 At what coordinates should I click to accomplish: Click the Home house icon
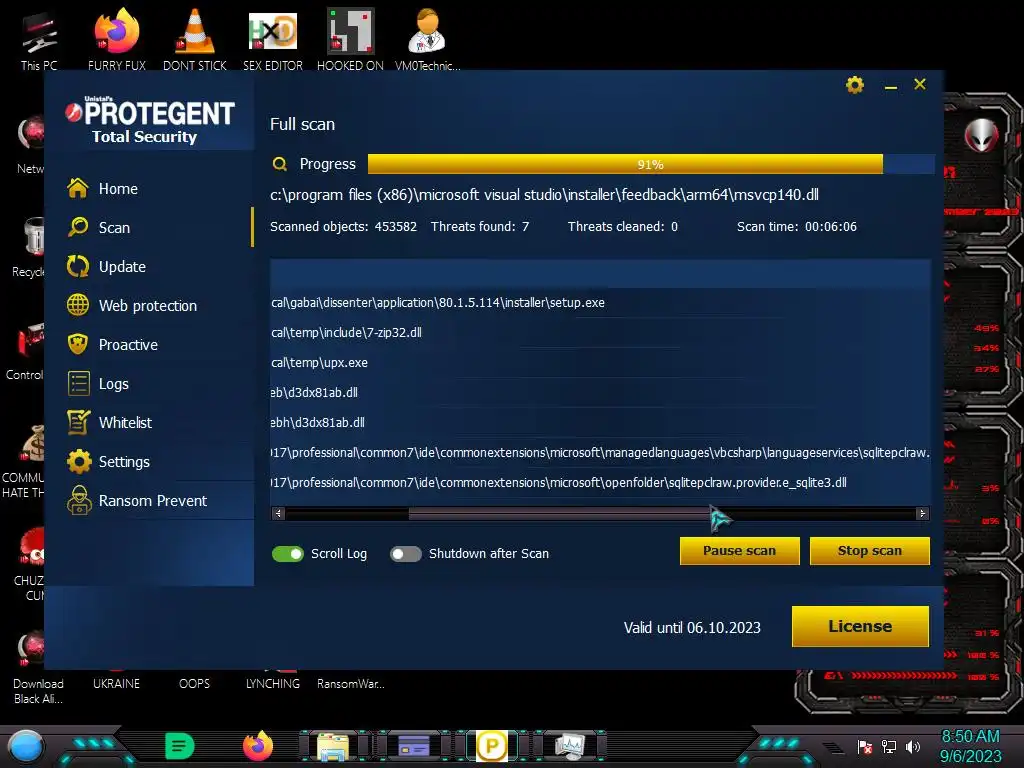[78, 188]
